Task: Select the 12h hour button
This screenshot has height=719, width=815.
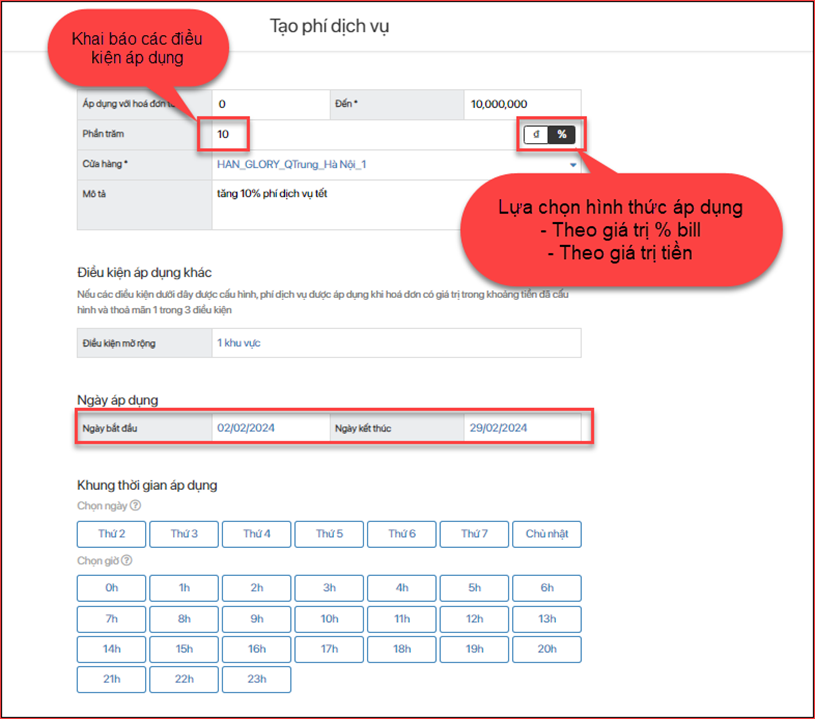Action: pos(474,619)
